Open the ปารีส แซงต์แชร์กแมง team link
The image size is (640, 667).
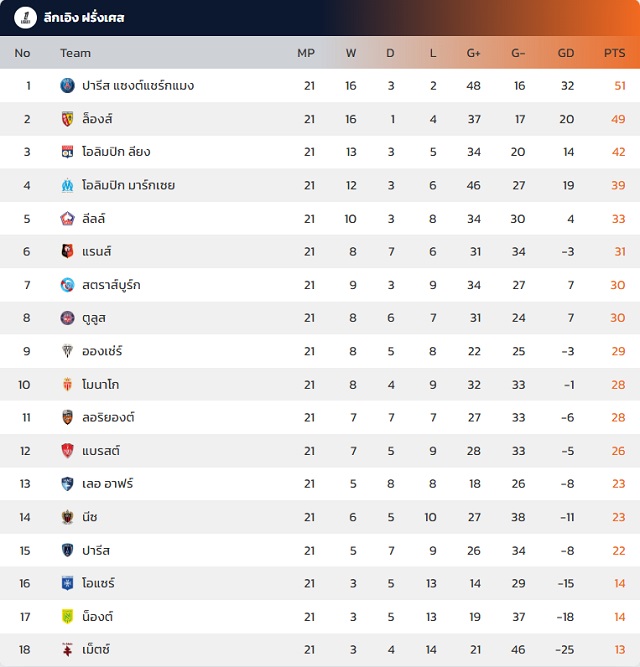point(138,86)
